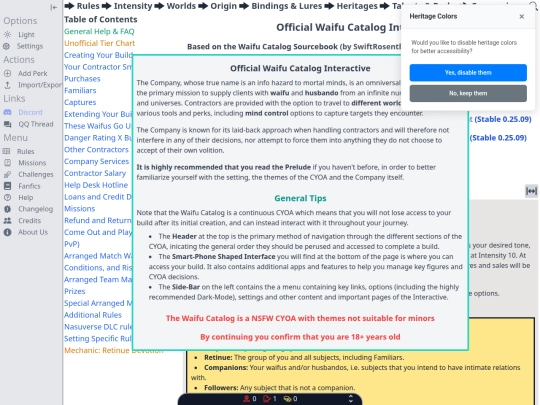Open the Settings gear icon

click(7, 46)
